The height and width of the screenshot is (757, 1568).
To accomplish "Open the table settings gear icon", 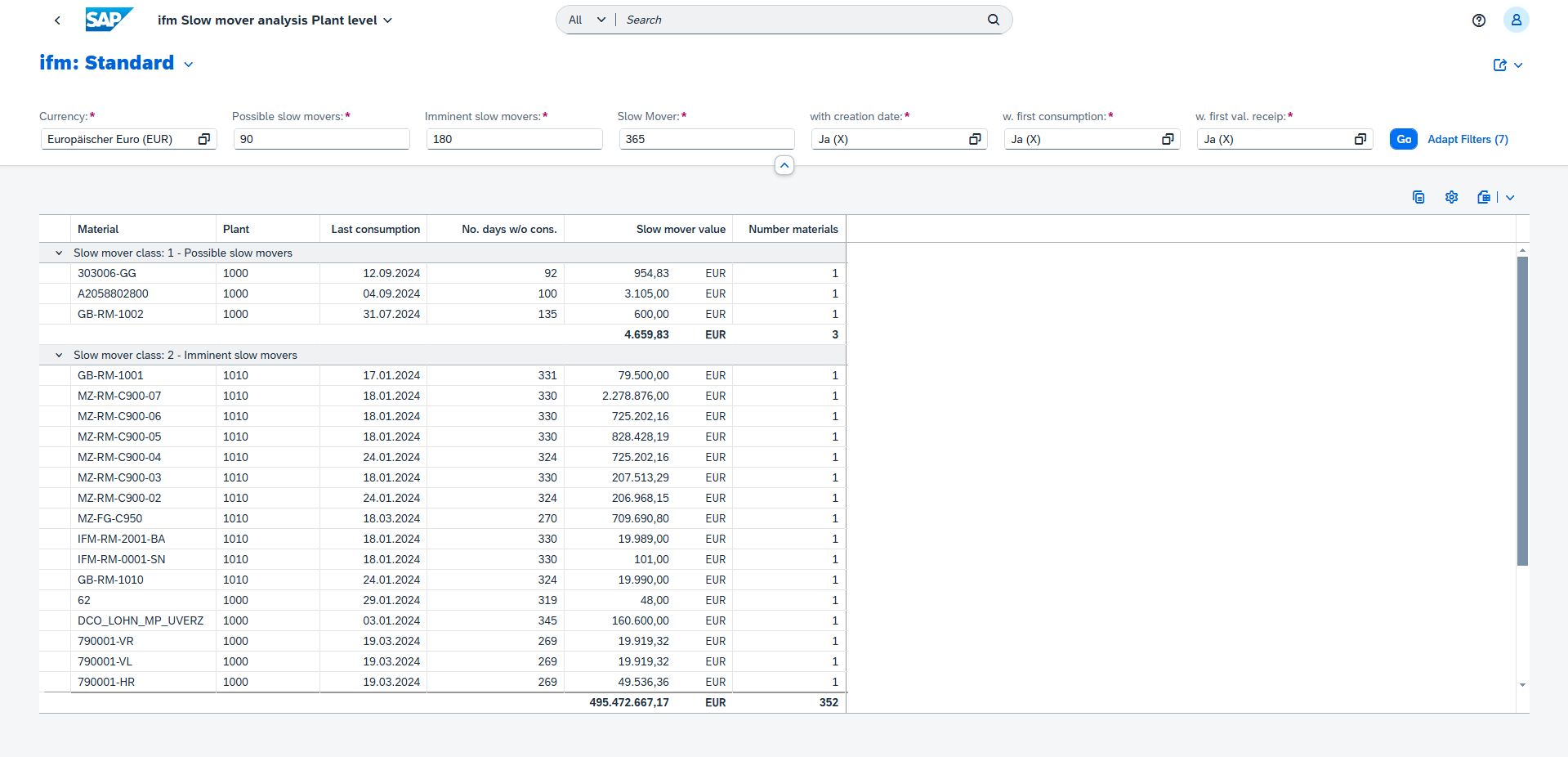I will [1451, 197].
